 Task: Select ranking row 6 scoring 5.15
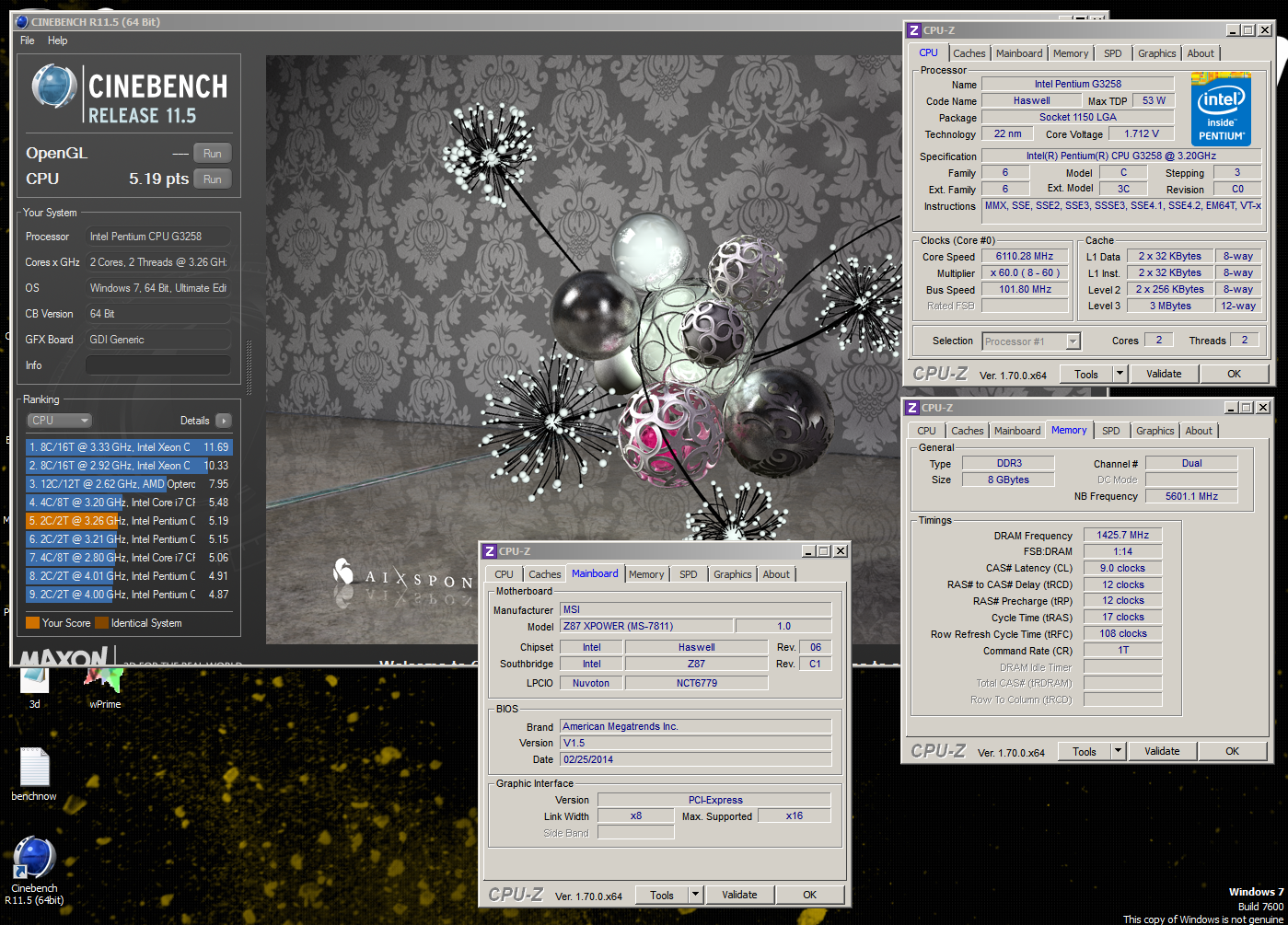coord(129,539)
